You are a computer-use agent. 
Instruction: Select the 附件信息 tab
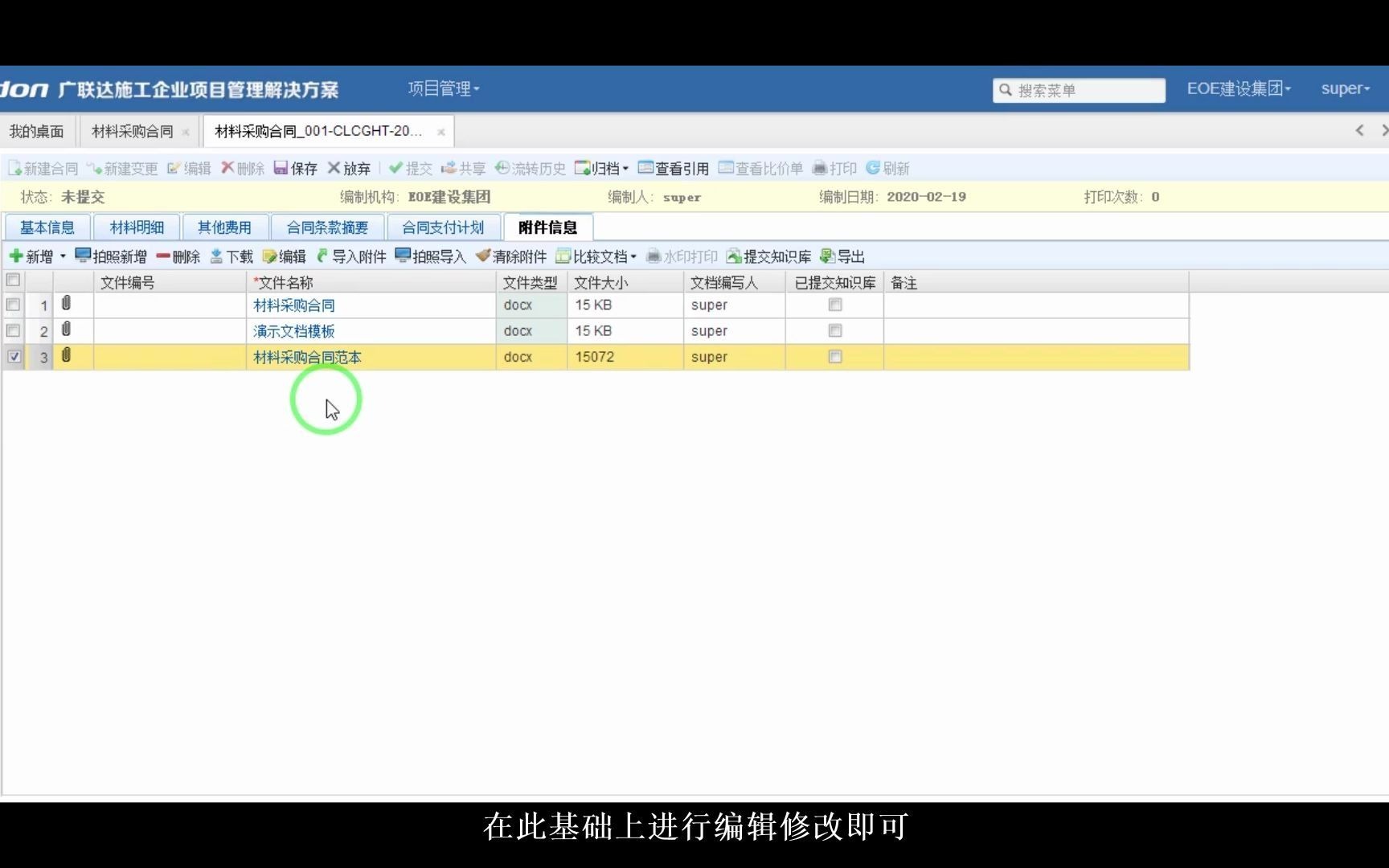tap(547, 227)
